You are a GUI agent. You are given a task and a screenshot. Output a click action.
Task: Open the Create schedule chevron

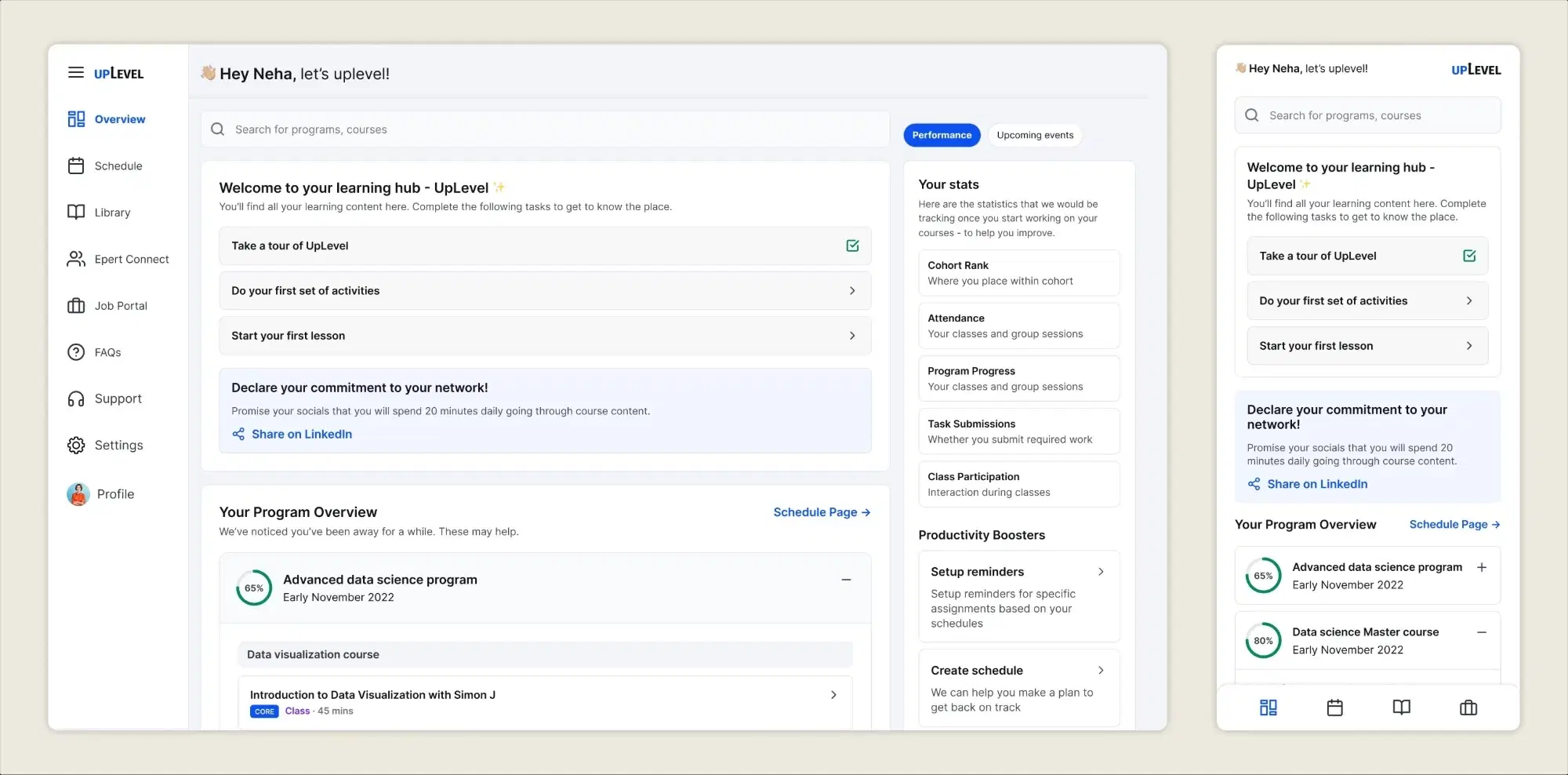tap(1101, 671)
